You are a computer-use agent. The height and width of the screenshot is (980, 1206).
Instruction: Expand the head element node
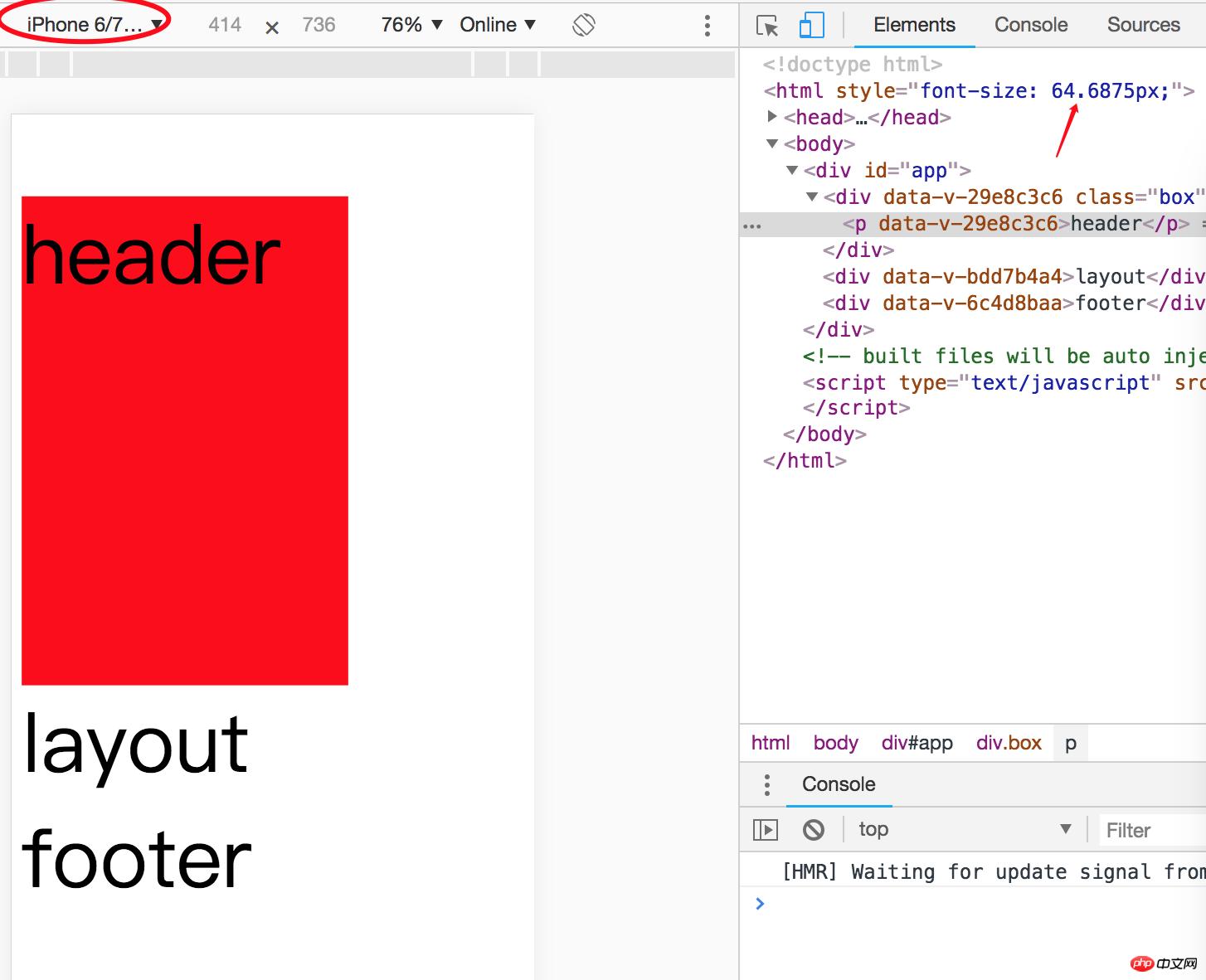tap(772, 117)
